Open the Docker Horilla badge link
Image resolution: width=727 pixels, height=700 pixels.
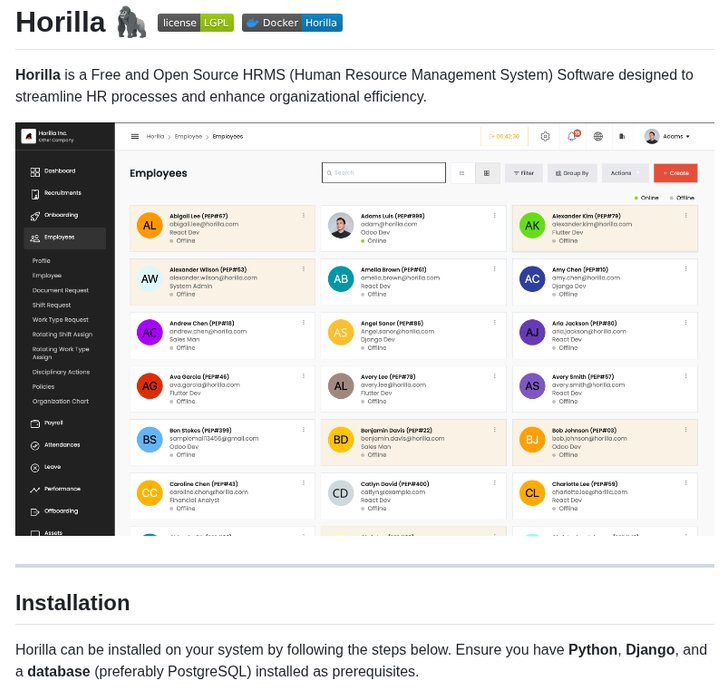coord(292,23)
